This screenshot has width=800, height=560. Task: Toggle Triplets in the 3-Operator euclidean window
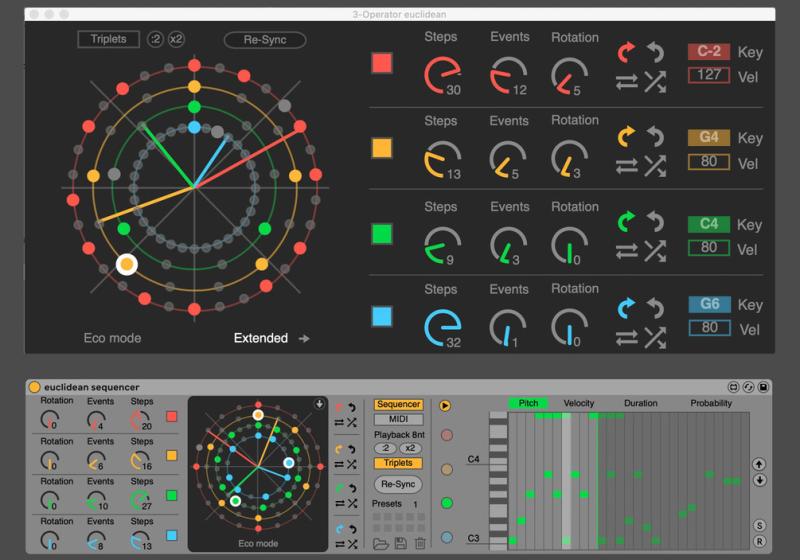(108, 39)
